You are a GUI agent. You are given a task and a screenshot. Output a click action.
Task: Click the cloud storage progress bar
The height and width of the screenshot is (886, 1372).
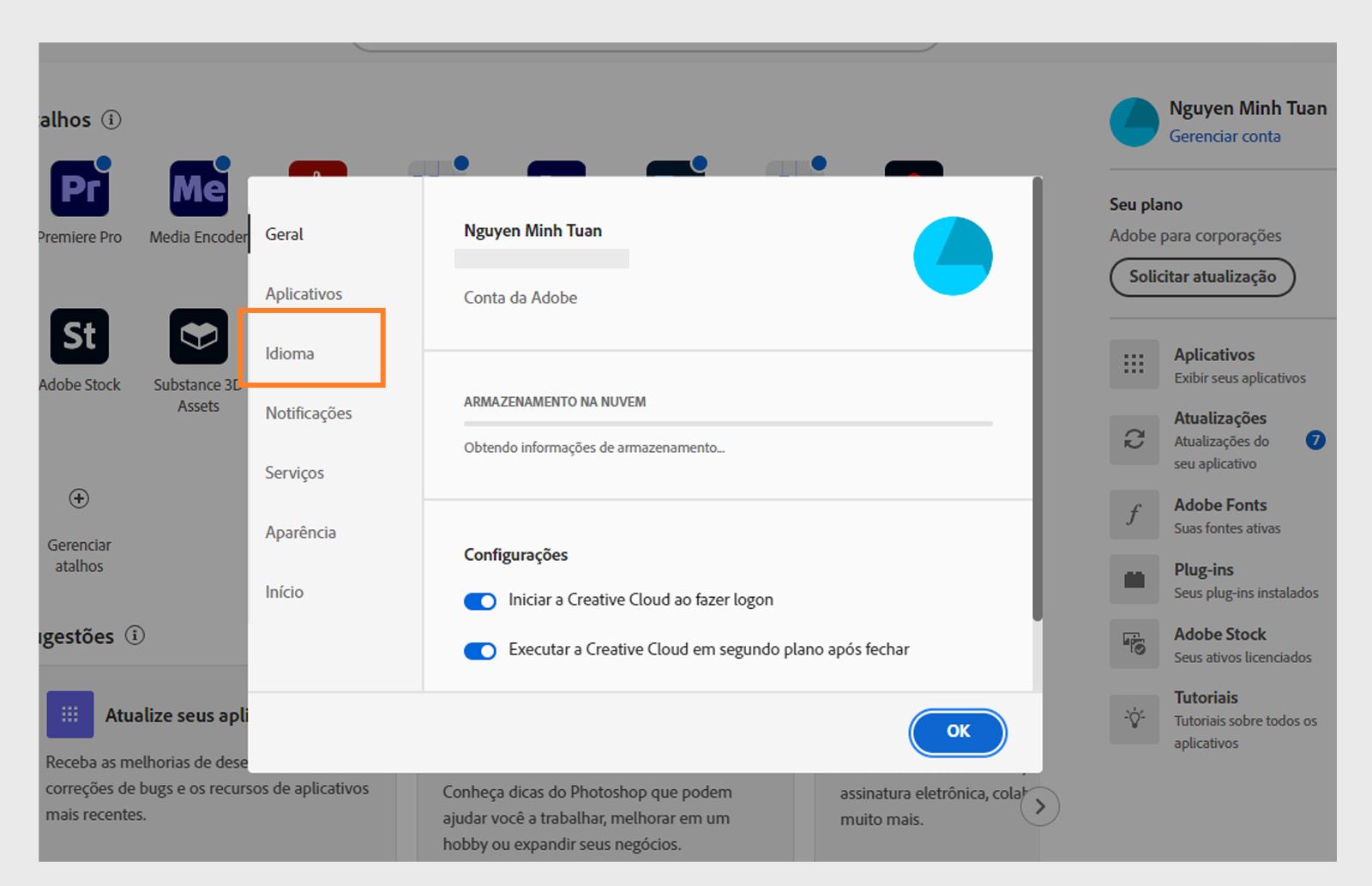coord(728,425)
